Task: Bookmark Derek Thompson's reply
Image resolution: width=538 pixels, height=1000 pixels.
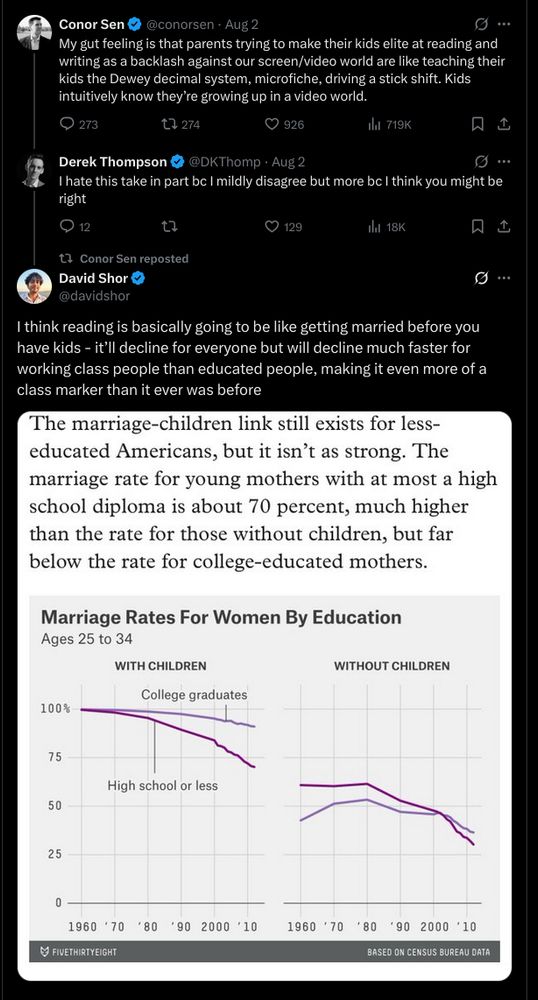Action: (477, 226)
